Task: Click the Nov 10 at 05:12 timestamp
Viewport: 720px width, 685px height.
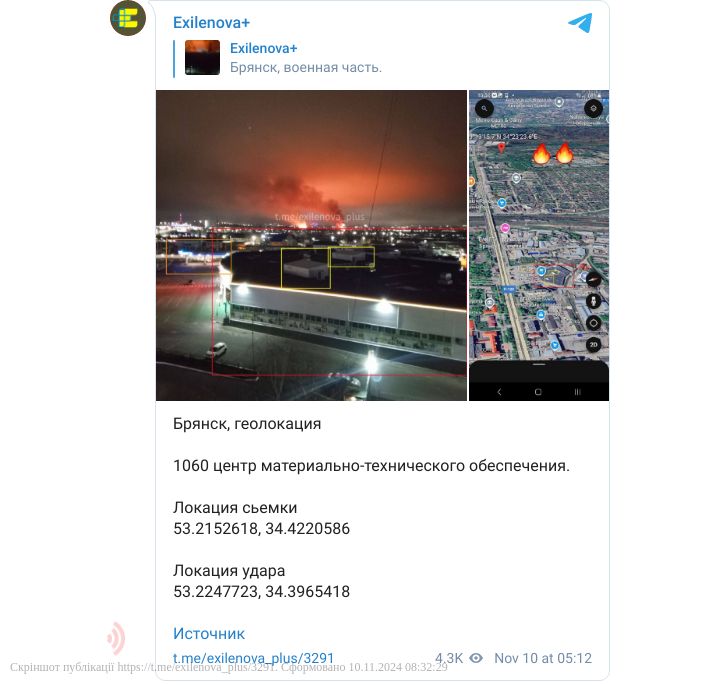Action: tap(543, 658)
